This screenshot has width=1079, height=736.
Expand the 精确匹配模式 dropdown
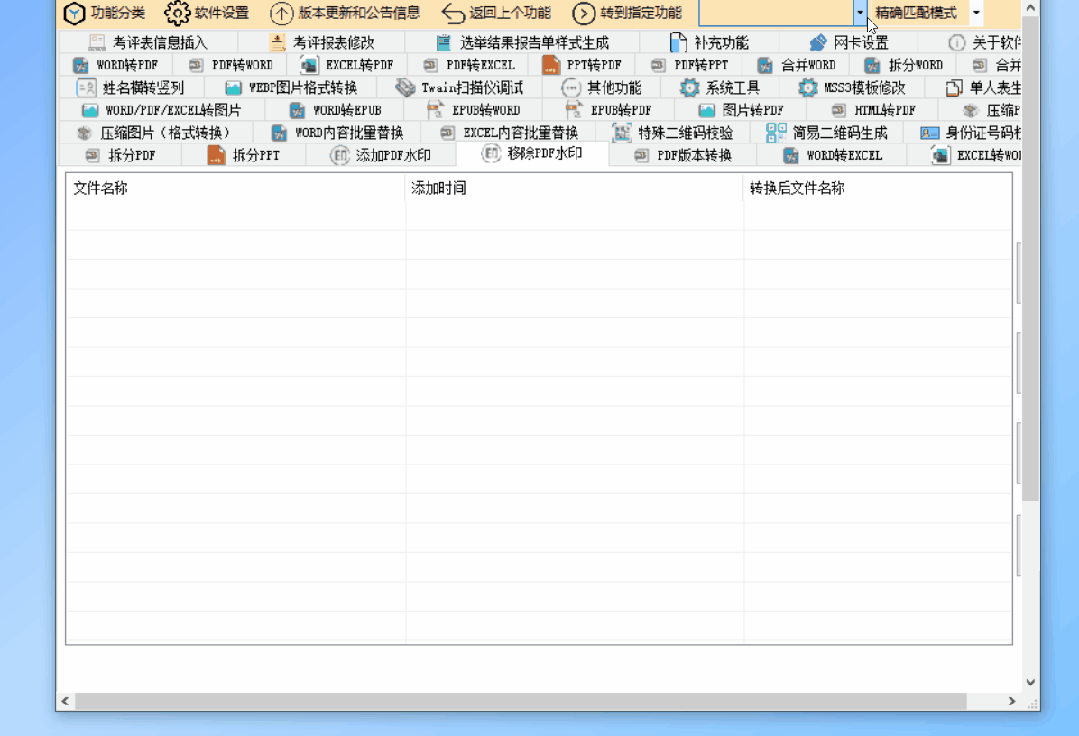pyautogui.click(x=975, y=13)
